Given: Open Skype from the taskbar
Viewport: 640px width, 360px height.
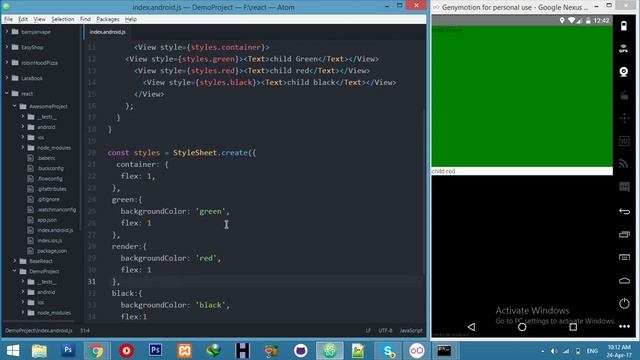Looking at the screenshot, I should click(388, 351).
